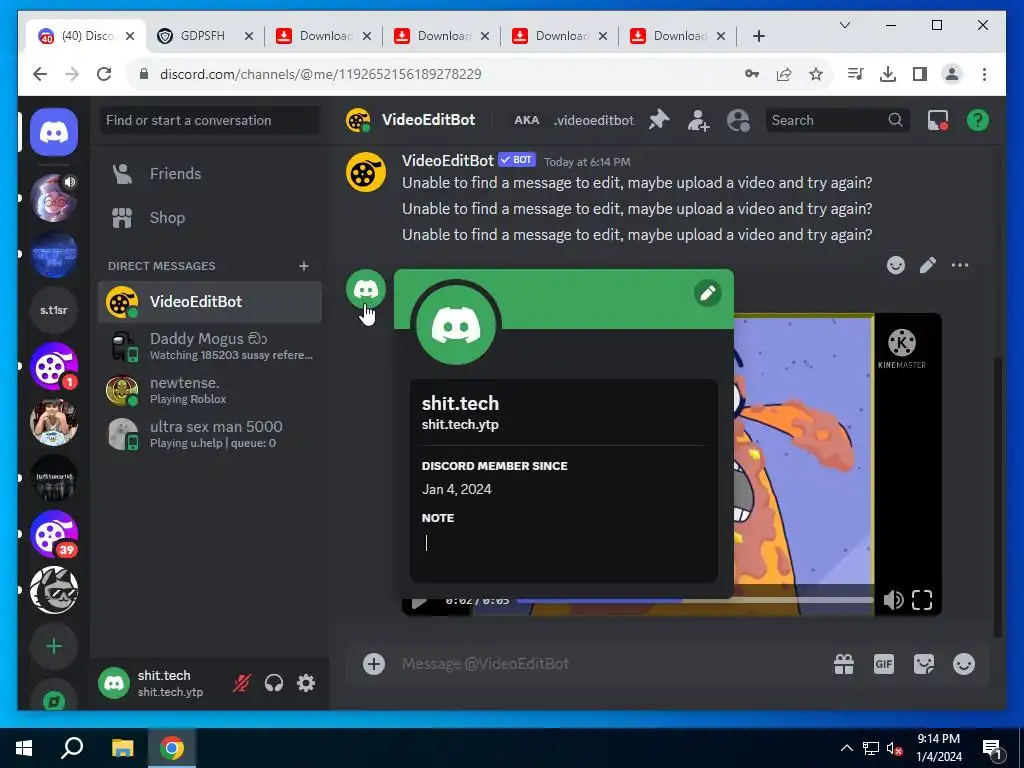
Task: Open Discord Help icon
Action: pyautogui.click(x=978, y=120)
